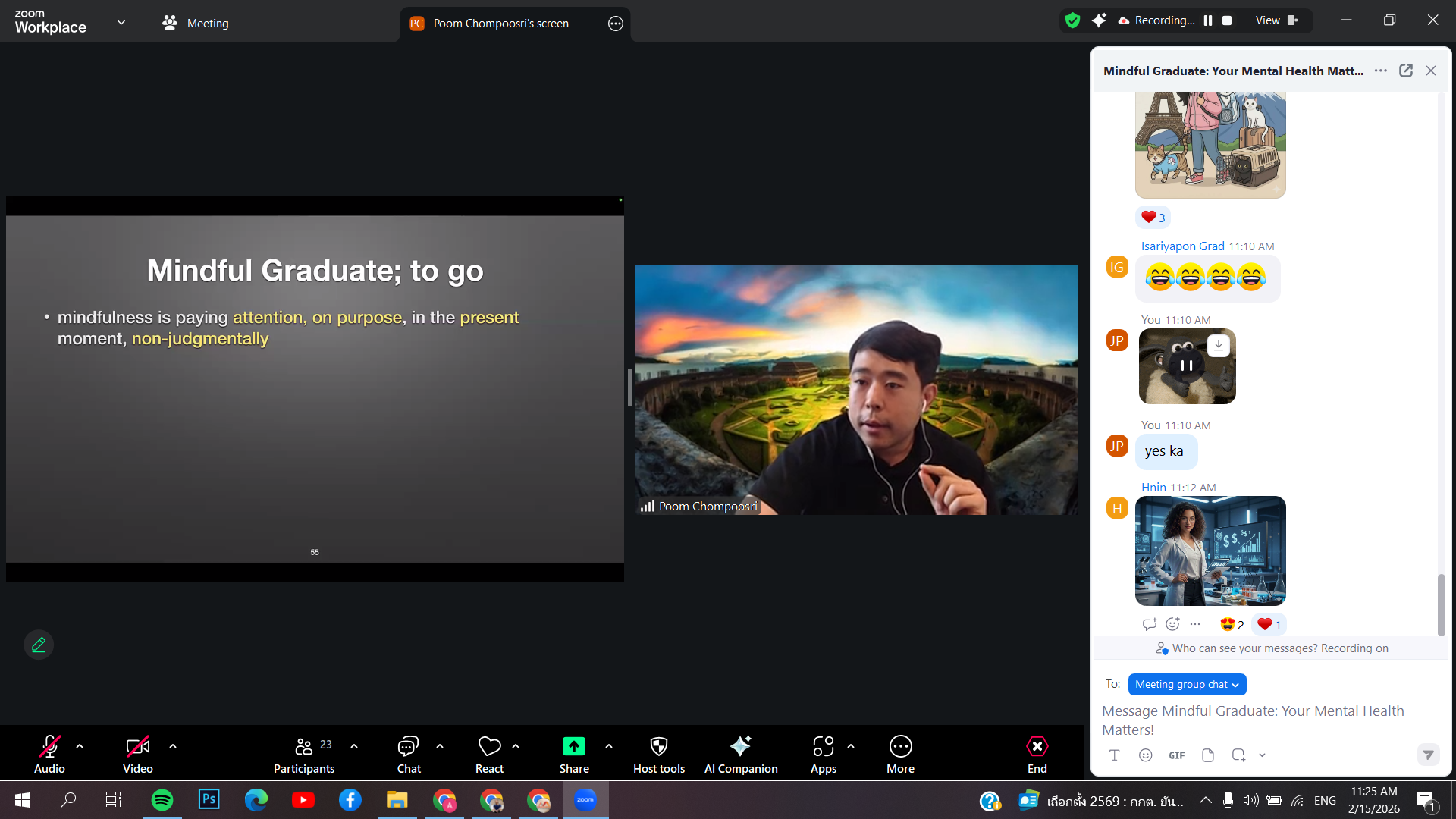The image size is (1456, 819).
Task: Open the GIF picker in chat
Action: coord(1176,755)
